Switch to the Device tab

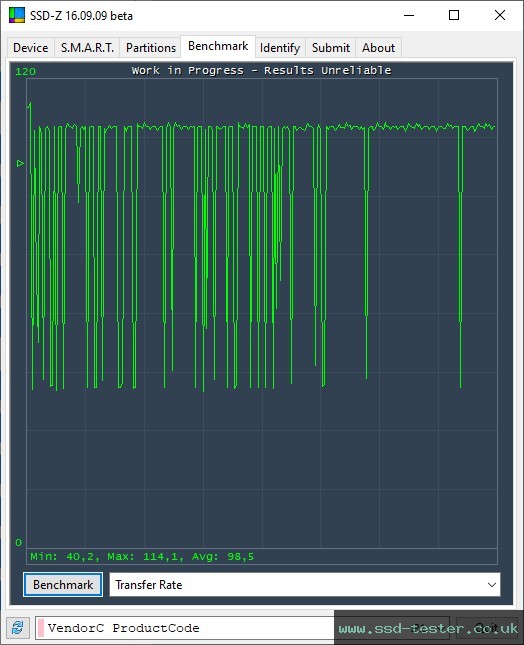coord(31,48)
